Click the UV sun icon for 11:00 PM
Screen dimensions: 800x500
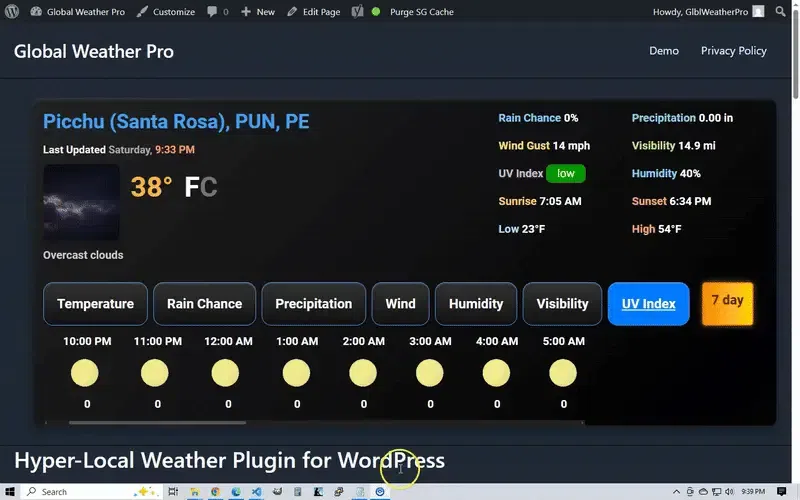(x=155, y=373)
